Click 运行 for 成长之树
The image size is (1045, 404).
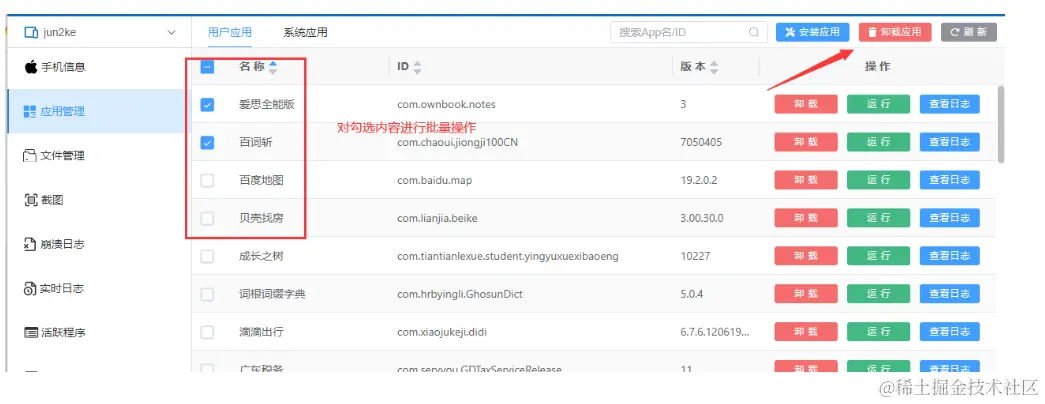coord(878,256)
